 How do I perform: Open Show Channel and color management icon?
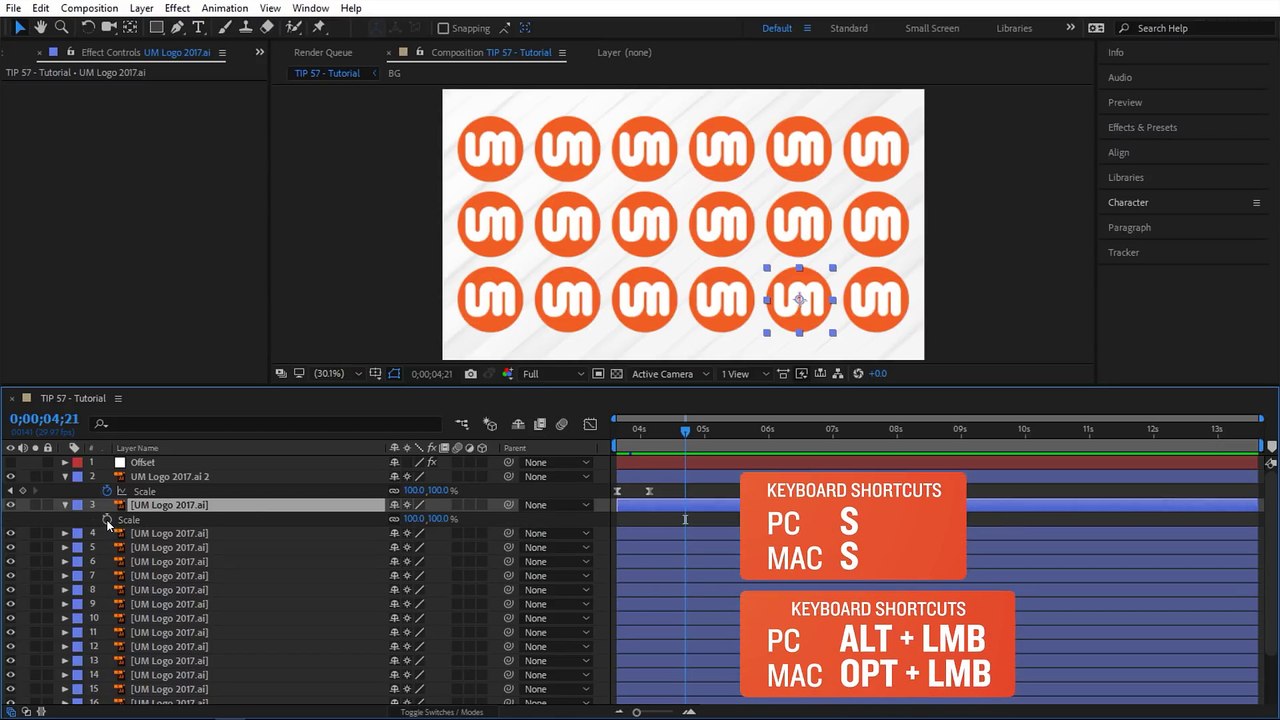click(x=508, y=374)
